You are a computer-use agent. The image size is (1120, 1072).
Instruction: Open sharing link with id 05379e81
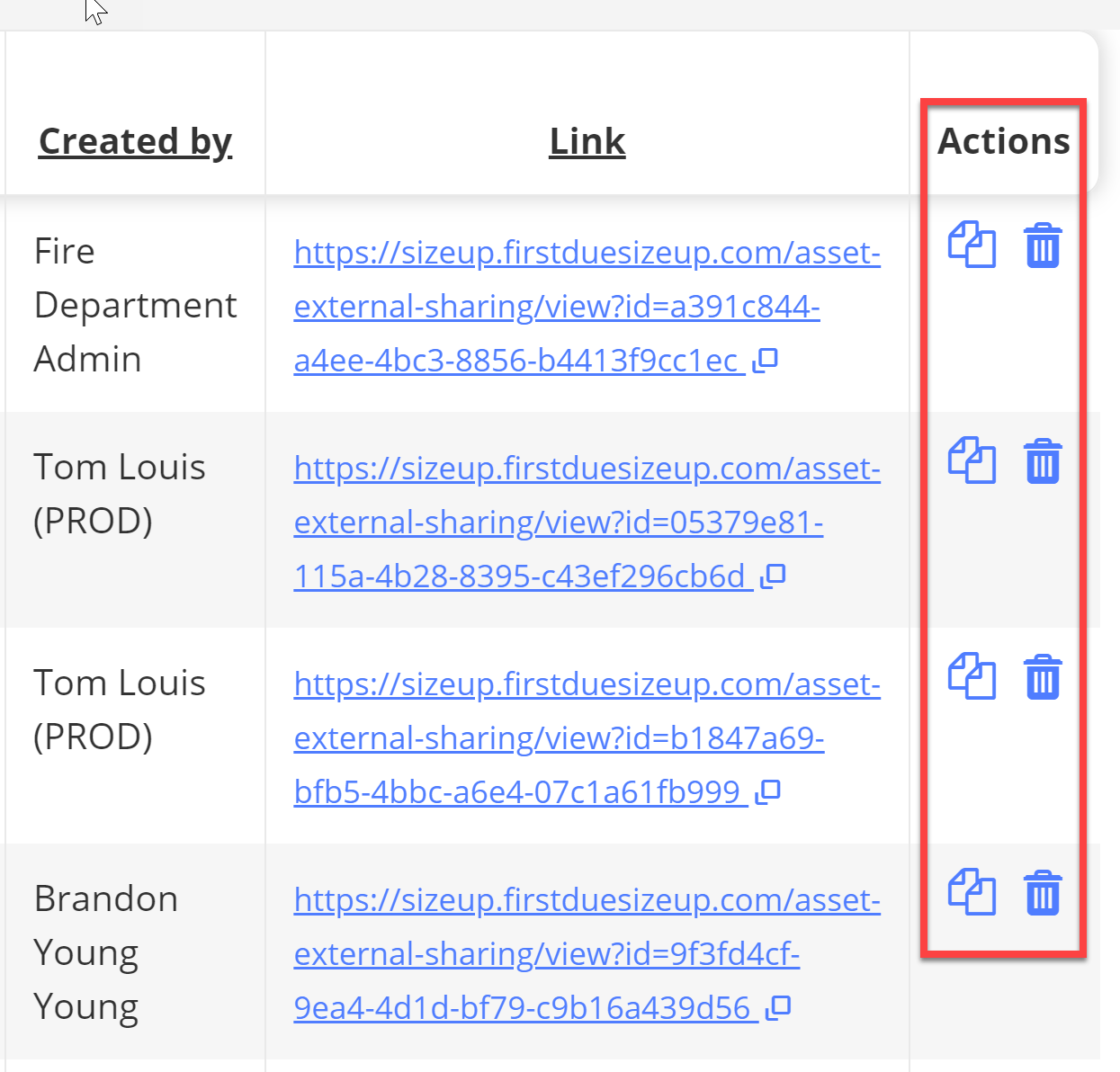587,523
